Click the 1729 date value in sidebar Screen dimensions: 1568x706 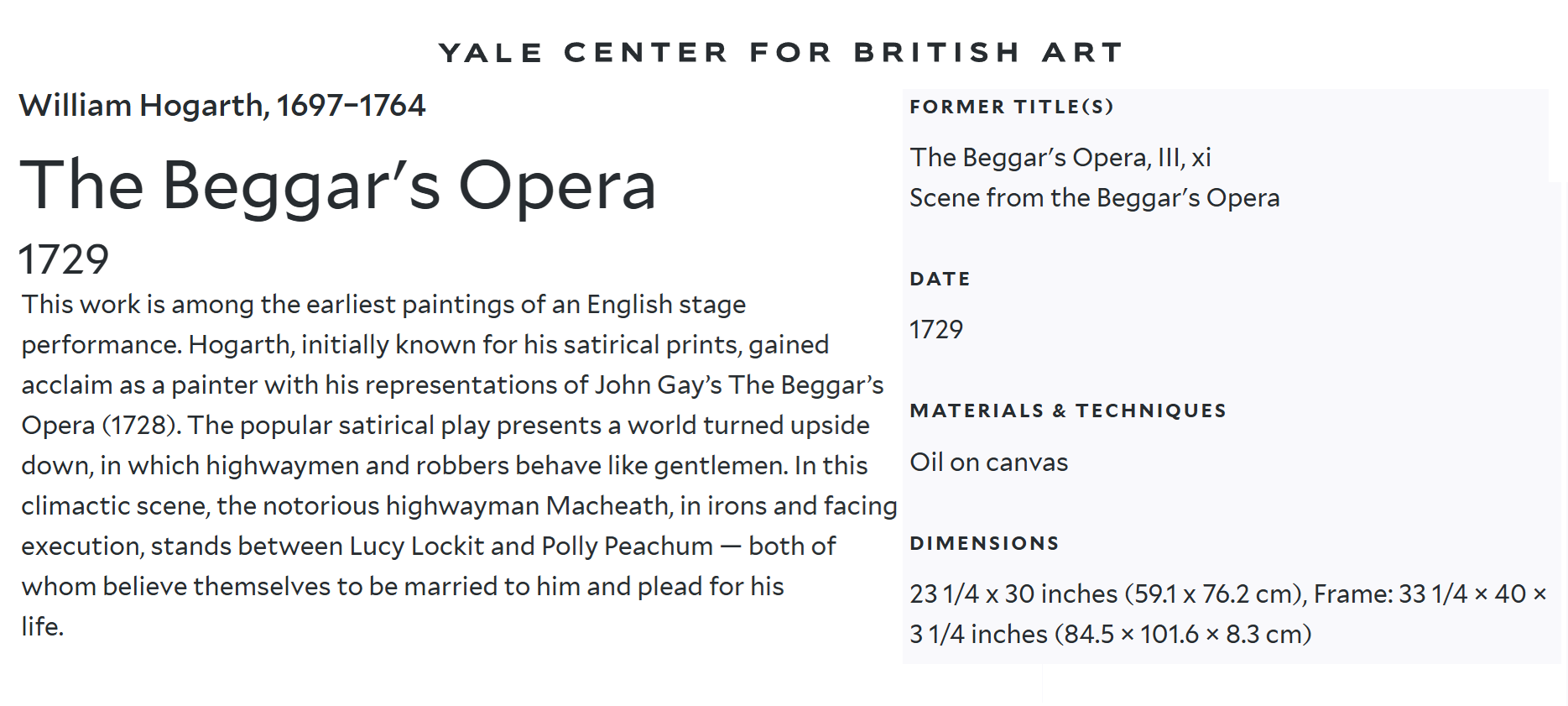936,329
